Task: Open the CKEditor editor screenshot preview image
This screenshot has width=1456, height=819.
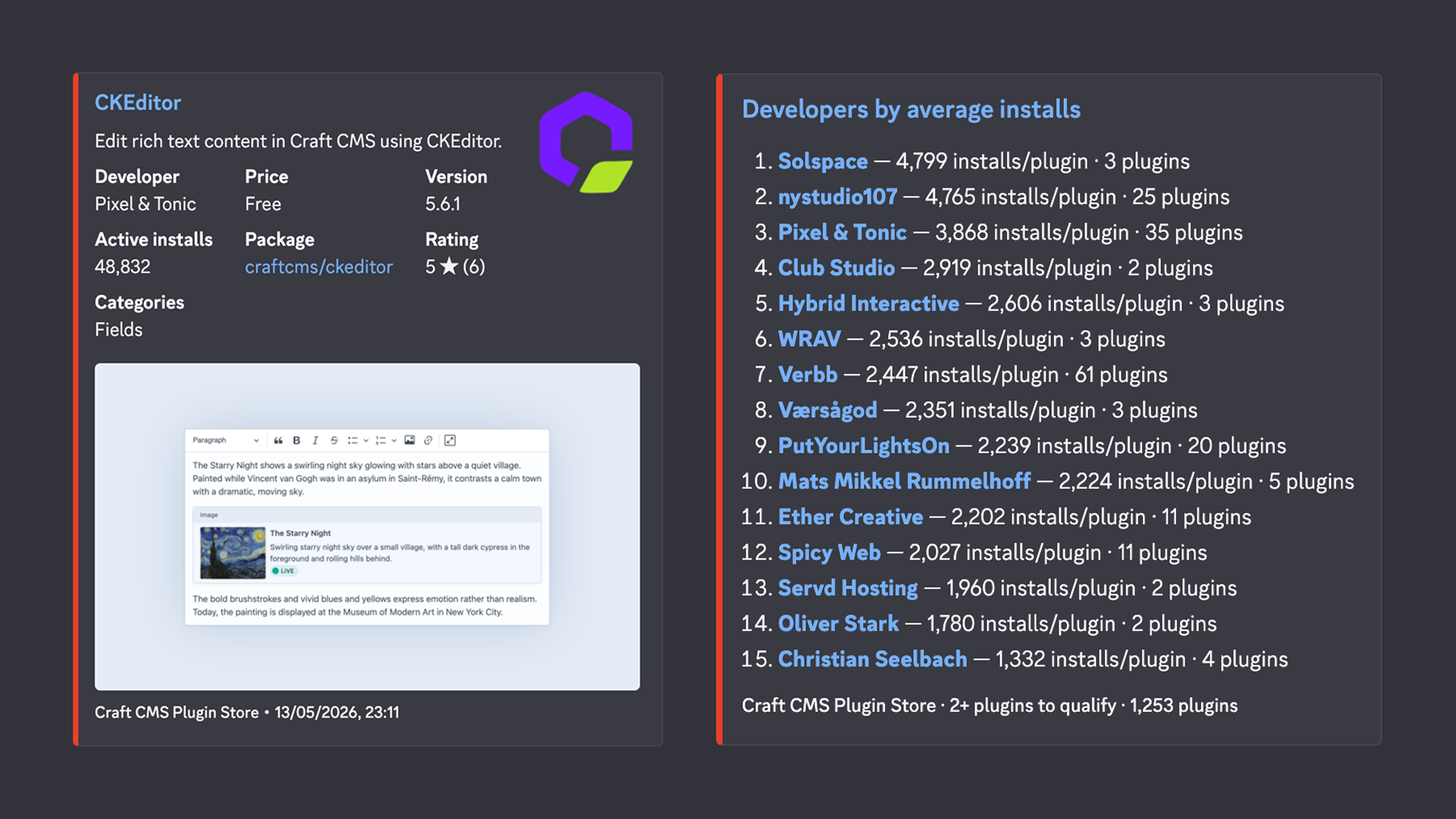Action: pyautogui.click(x=367, y=527)
